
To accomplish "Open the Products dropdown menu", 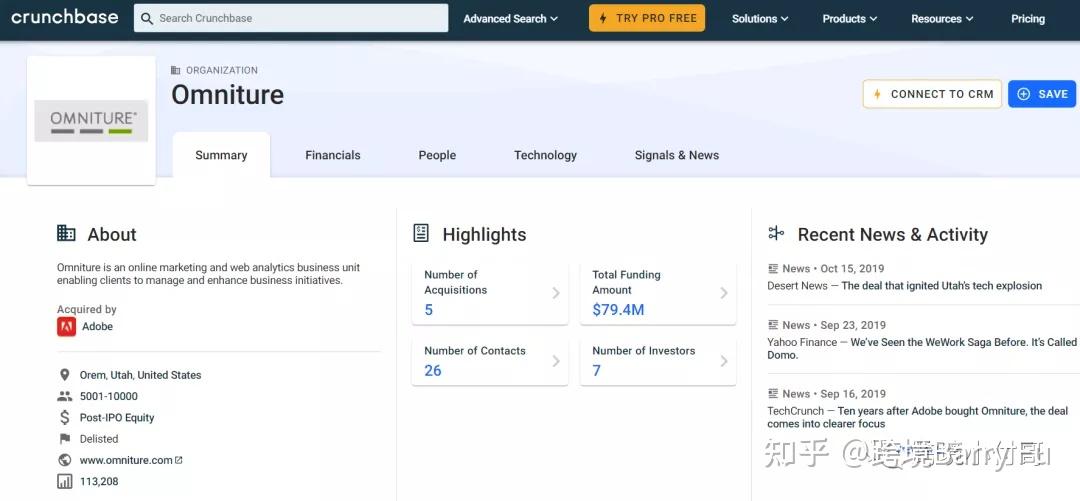I will tap(849, 18).
